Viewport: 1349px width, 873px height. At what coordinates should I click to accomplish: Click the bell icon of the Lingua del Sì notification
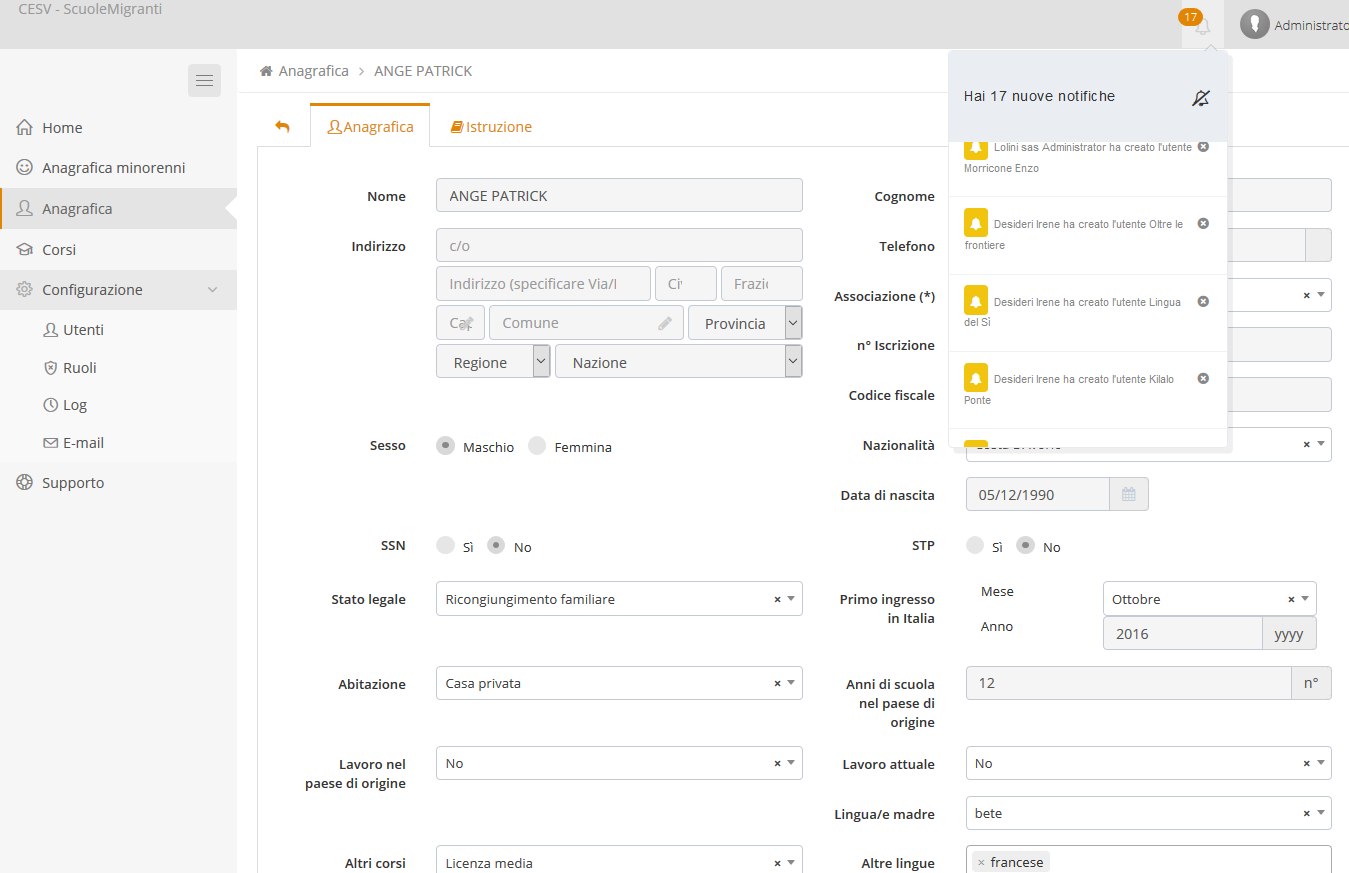(976, 299)
